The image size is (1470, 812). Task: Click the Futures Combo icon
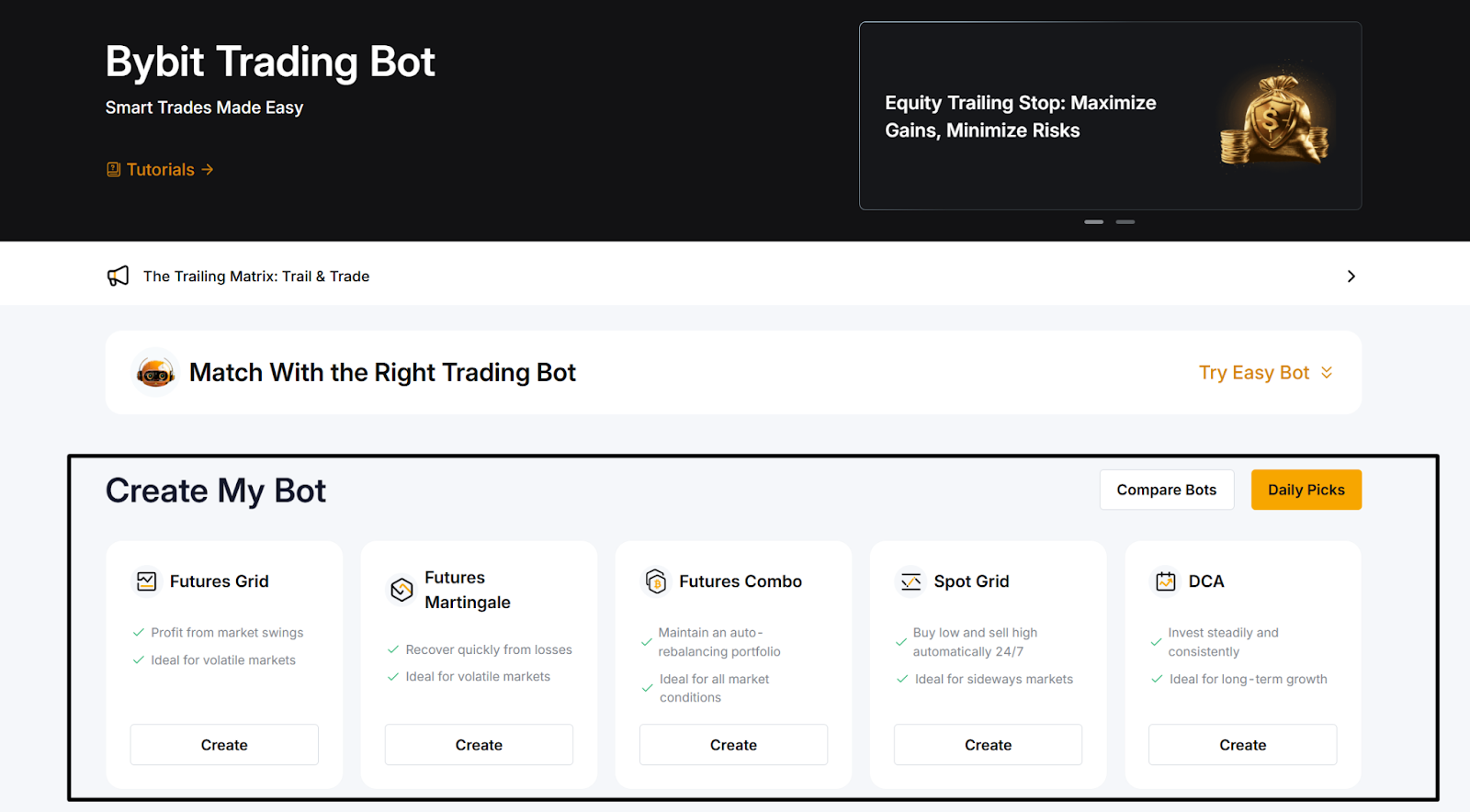coord(656,581)
